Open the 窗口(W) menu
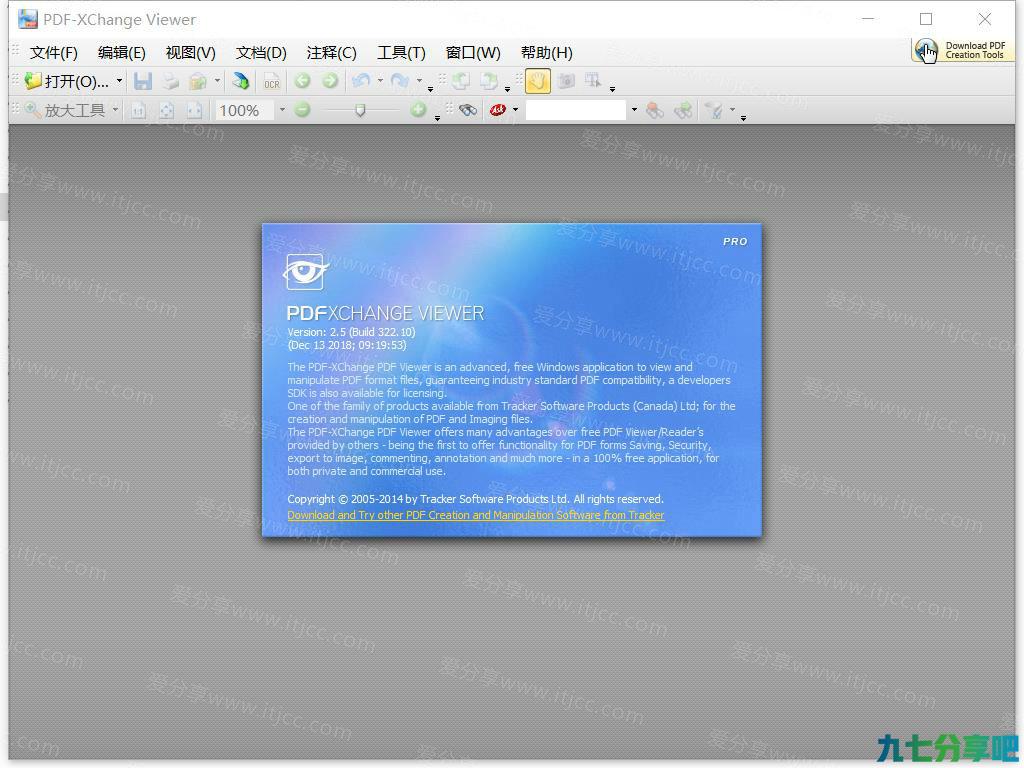The width and height of the screenshot is (1024, 768). coord(473,53)
